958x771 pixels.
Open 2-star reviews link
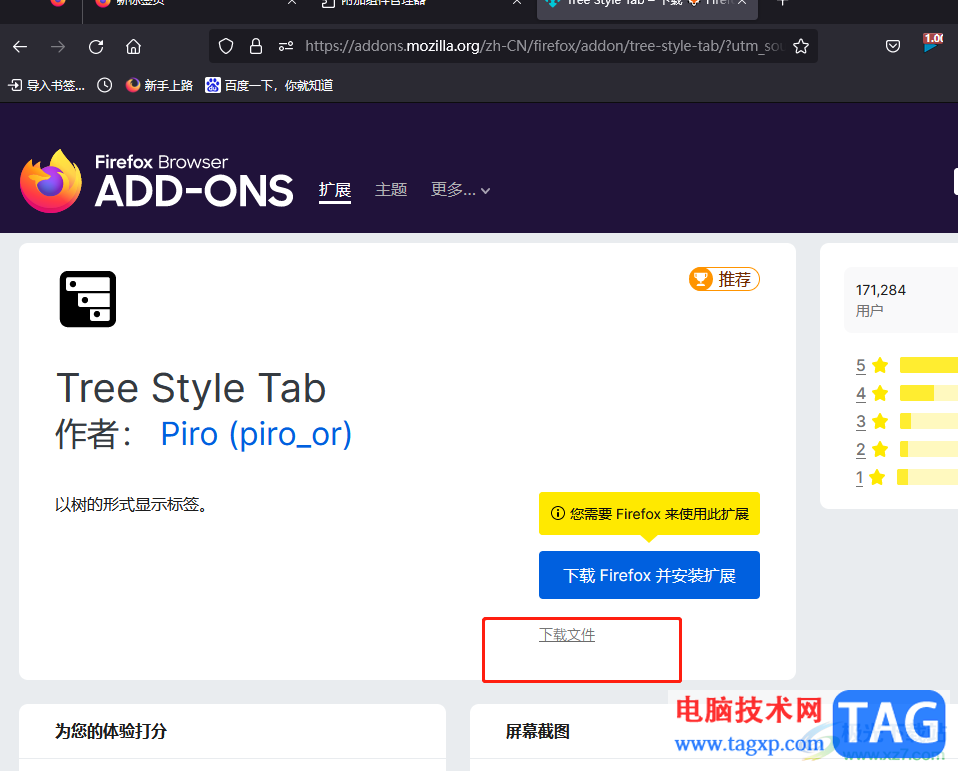(x=861, y=450)
